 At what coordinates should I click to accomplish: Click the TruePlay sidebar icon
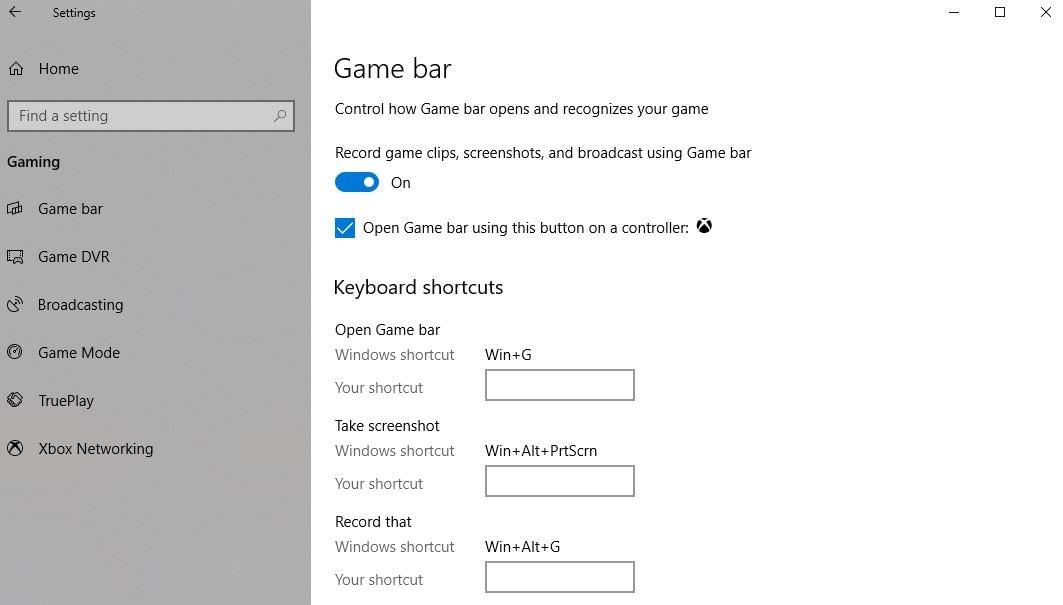(15, 401)
